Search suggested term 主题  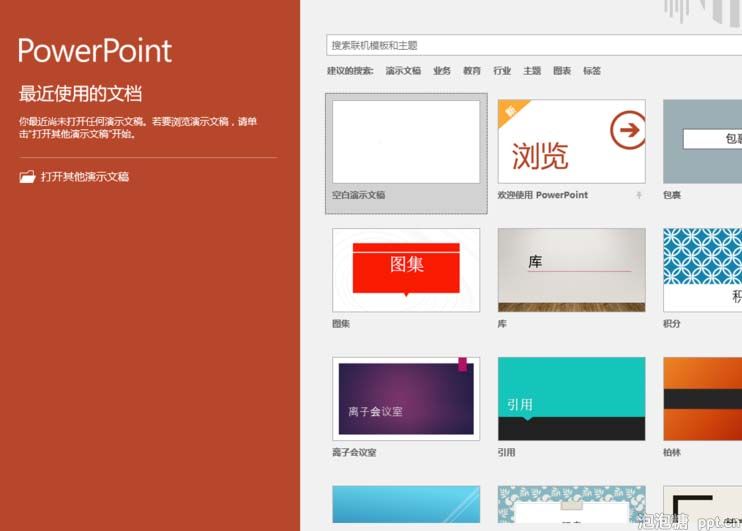pyautogui.click(x=532, y=71)
